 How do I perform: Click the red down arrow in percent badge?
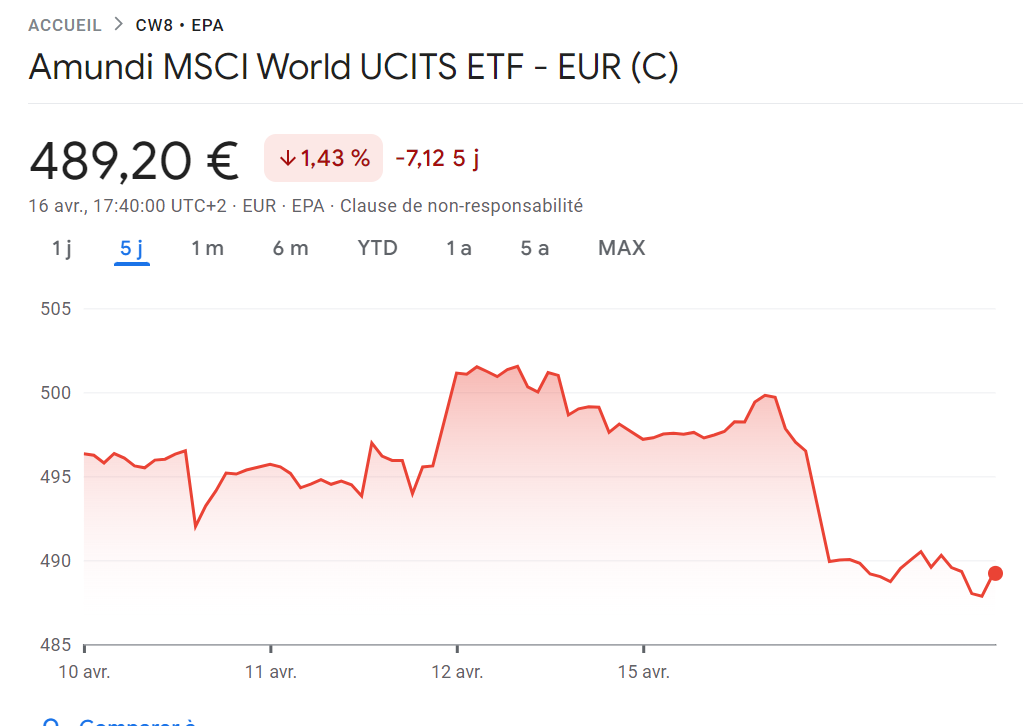click(287, 158)
